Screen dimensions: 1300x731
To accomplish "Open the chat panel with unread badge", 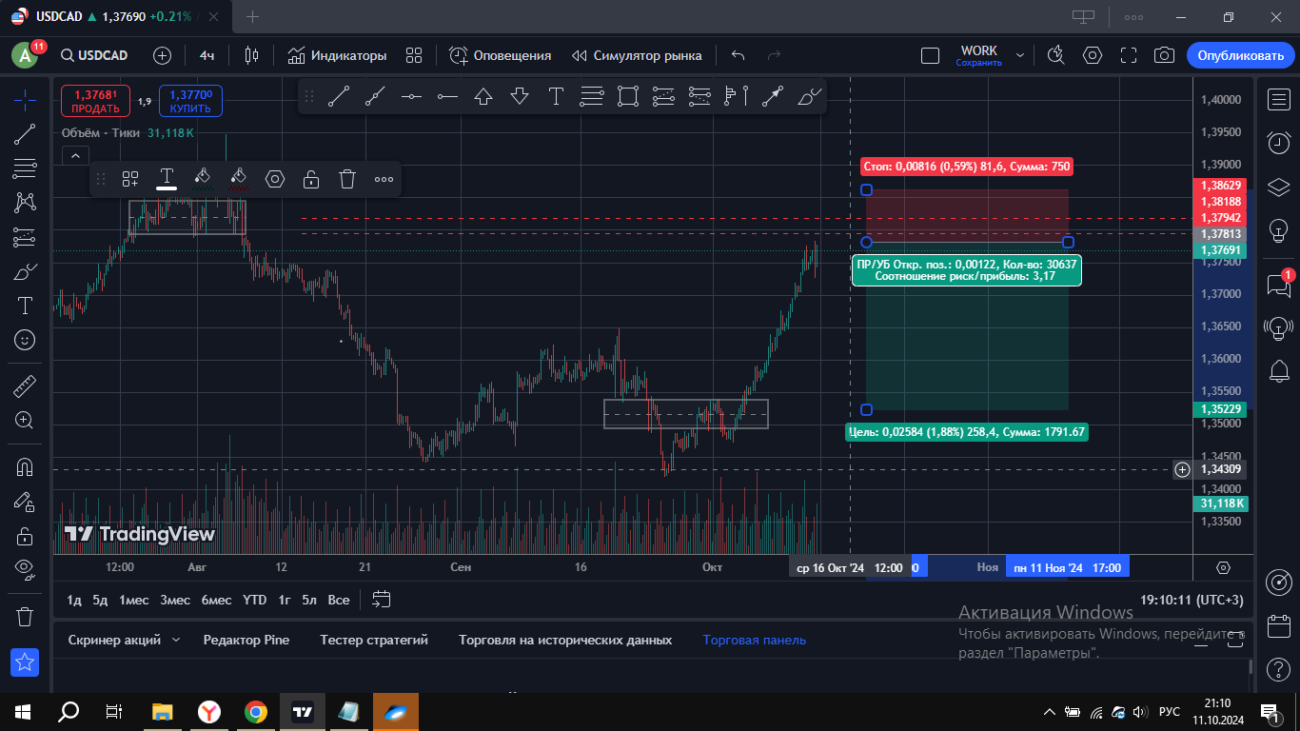I will pyautogui.click(x=1278, y=284).
